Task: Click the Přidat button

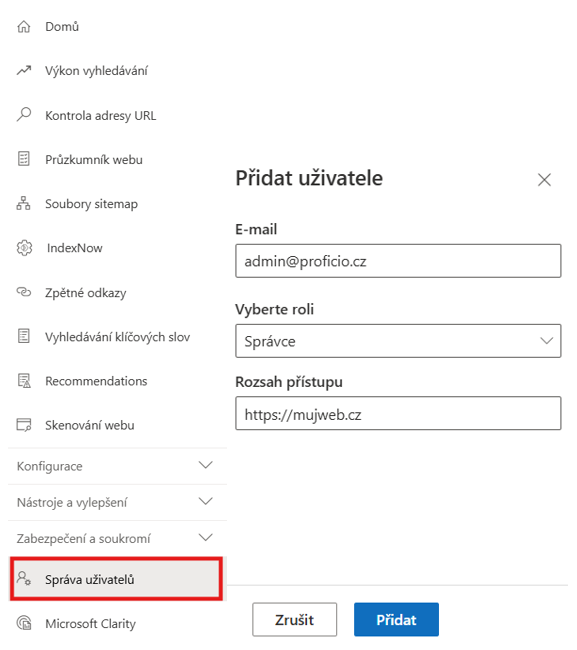Action: pyautogui.click(x=396, y=619)
